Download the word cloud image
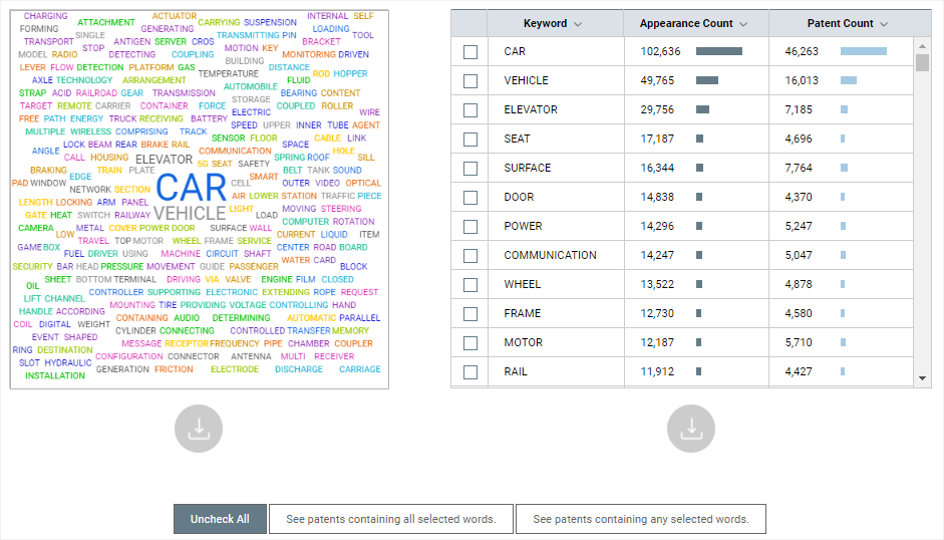This screenshot has height=540, width=944. pos(198,429)
